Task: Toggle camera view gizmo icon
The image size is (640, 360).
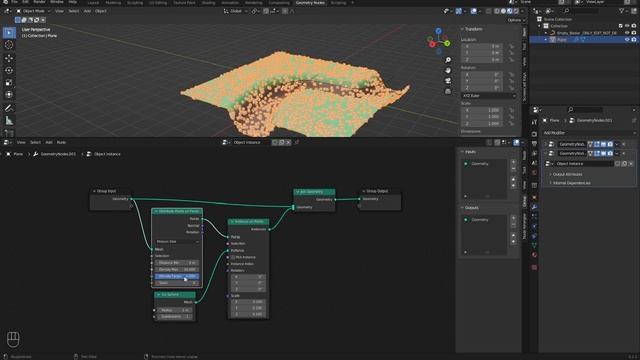Action: click(448, 81)
